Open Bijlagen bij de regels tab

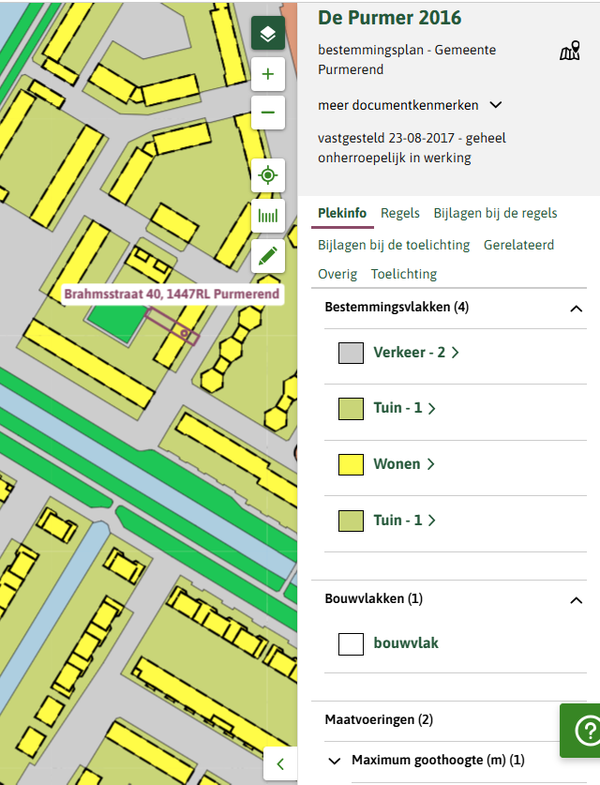pos(495,213)
